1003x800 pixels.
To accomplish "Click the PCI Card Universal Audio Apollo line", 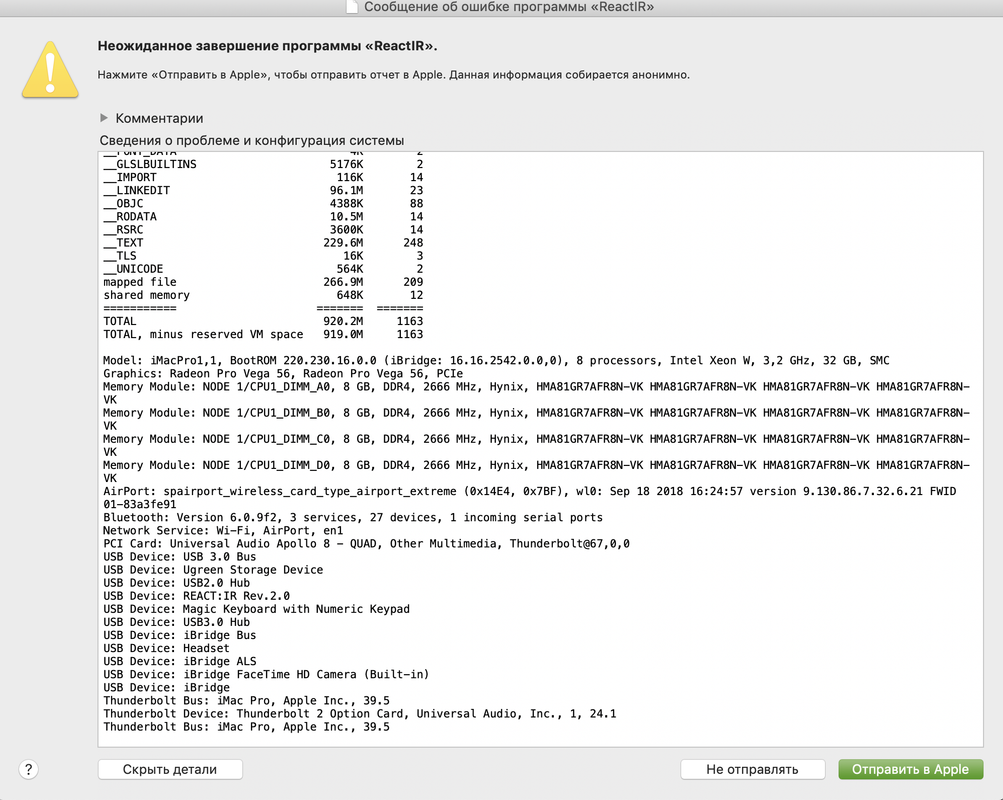I will pos(366,544).
